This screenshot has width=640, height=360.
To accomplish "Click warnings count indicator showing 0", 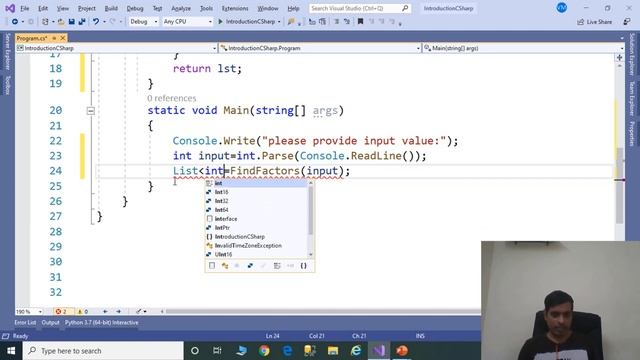I will coord(82,311).
